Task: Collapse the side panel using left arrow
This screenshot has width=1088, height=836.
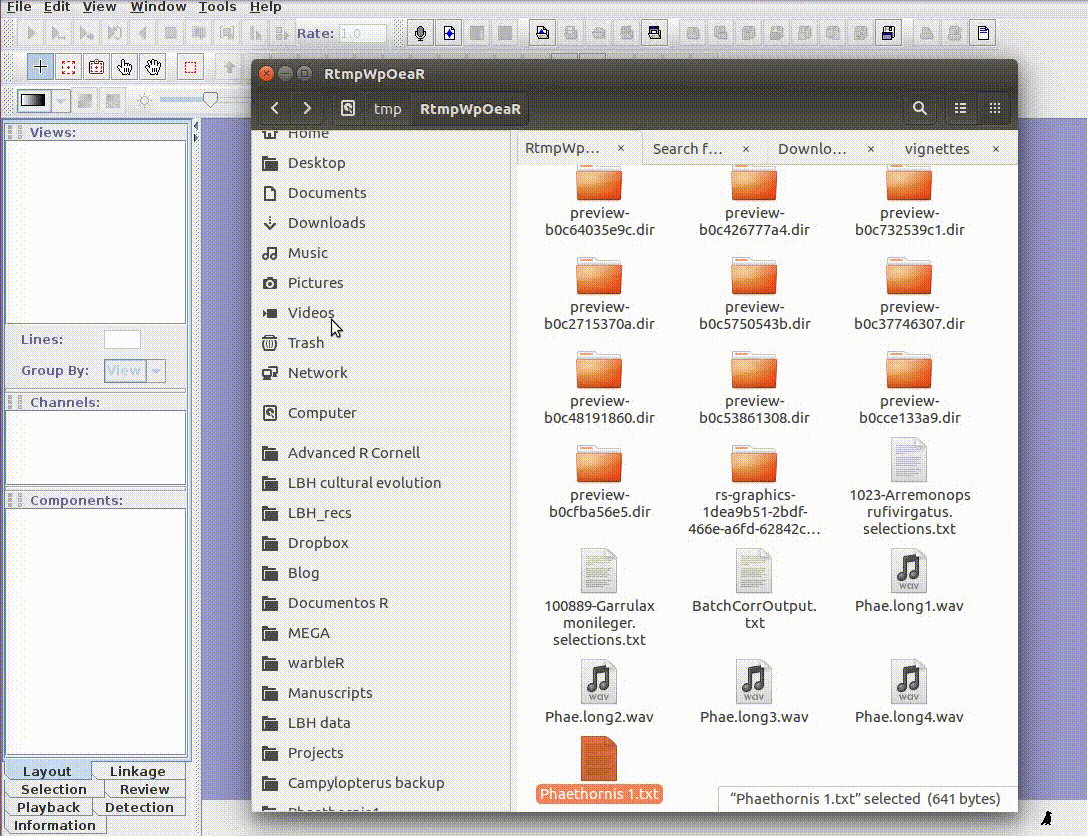Action: pos(196,127)
